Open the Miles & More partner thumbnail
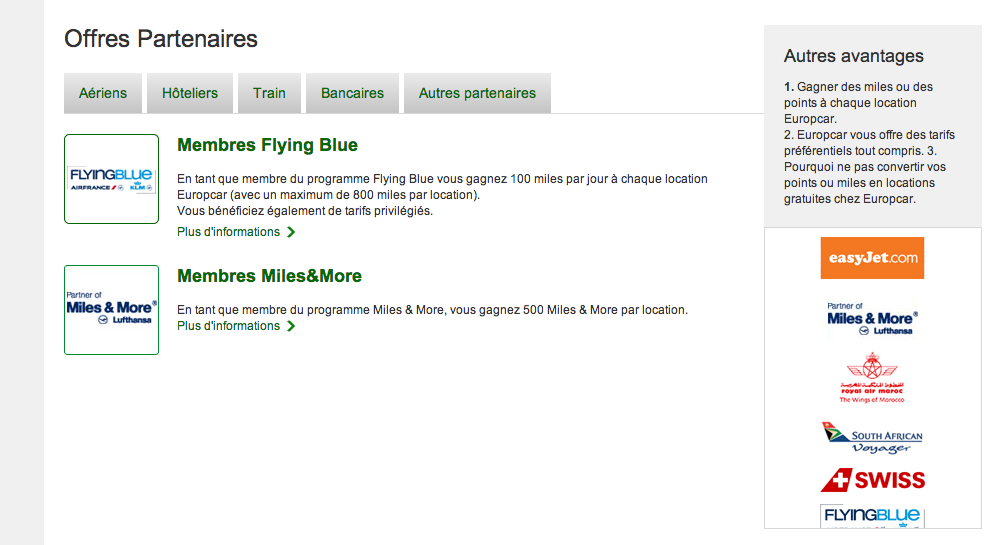 coord(111,310)
